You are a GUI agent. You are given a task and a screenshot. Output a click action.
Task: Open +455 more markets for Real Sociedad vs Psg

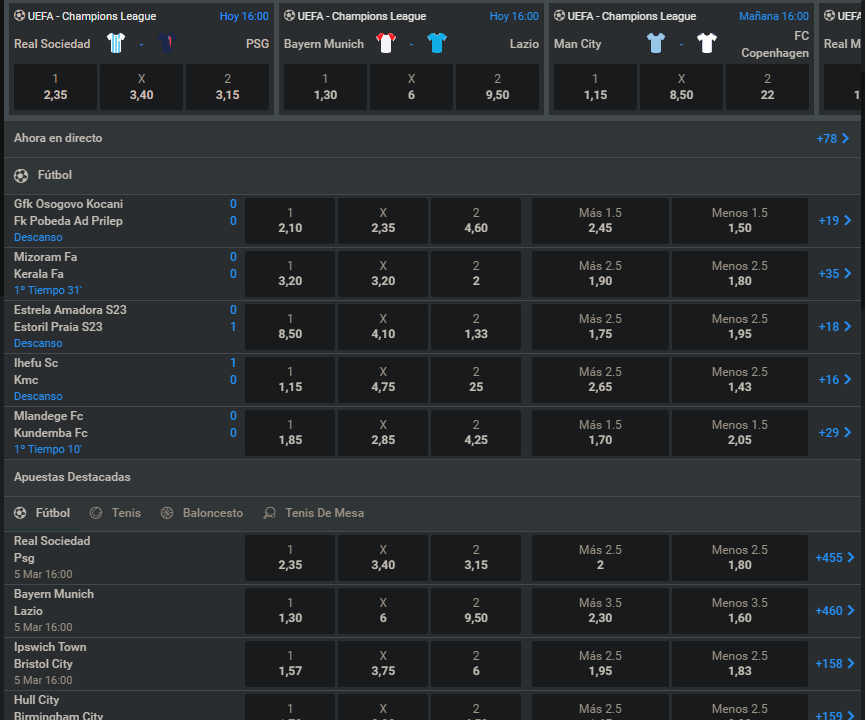(834, 558)
